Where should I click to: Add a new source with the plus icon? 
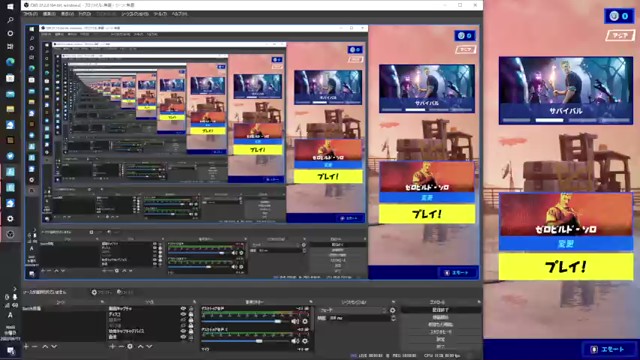pyautogui.click(x=112, y=347)
